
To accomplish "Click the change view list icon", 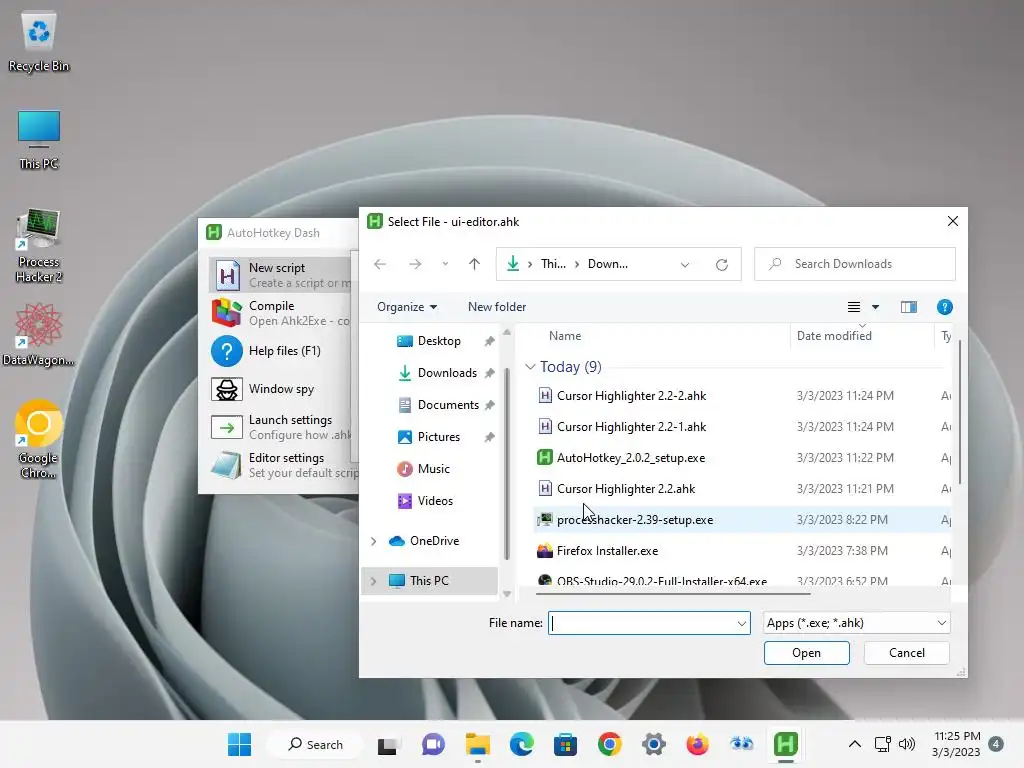I will (854, 307).
